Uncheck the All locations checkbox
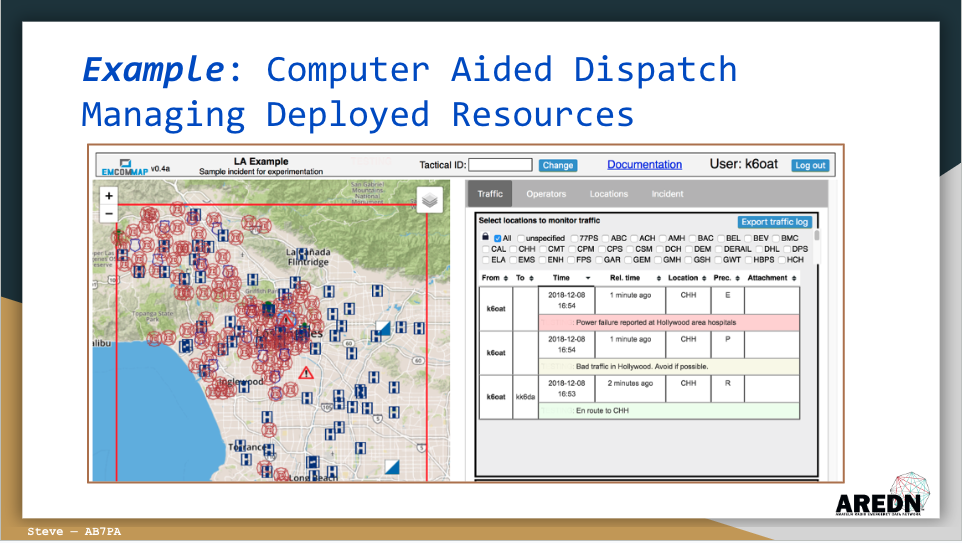The image size is (962, 543). pos(498,239)
